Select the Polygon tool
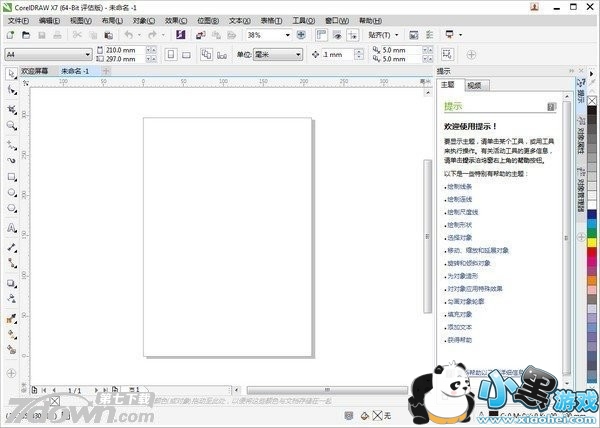Viewport: 600px width, 428px height. point(11,210)
